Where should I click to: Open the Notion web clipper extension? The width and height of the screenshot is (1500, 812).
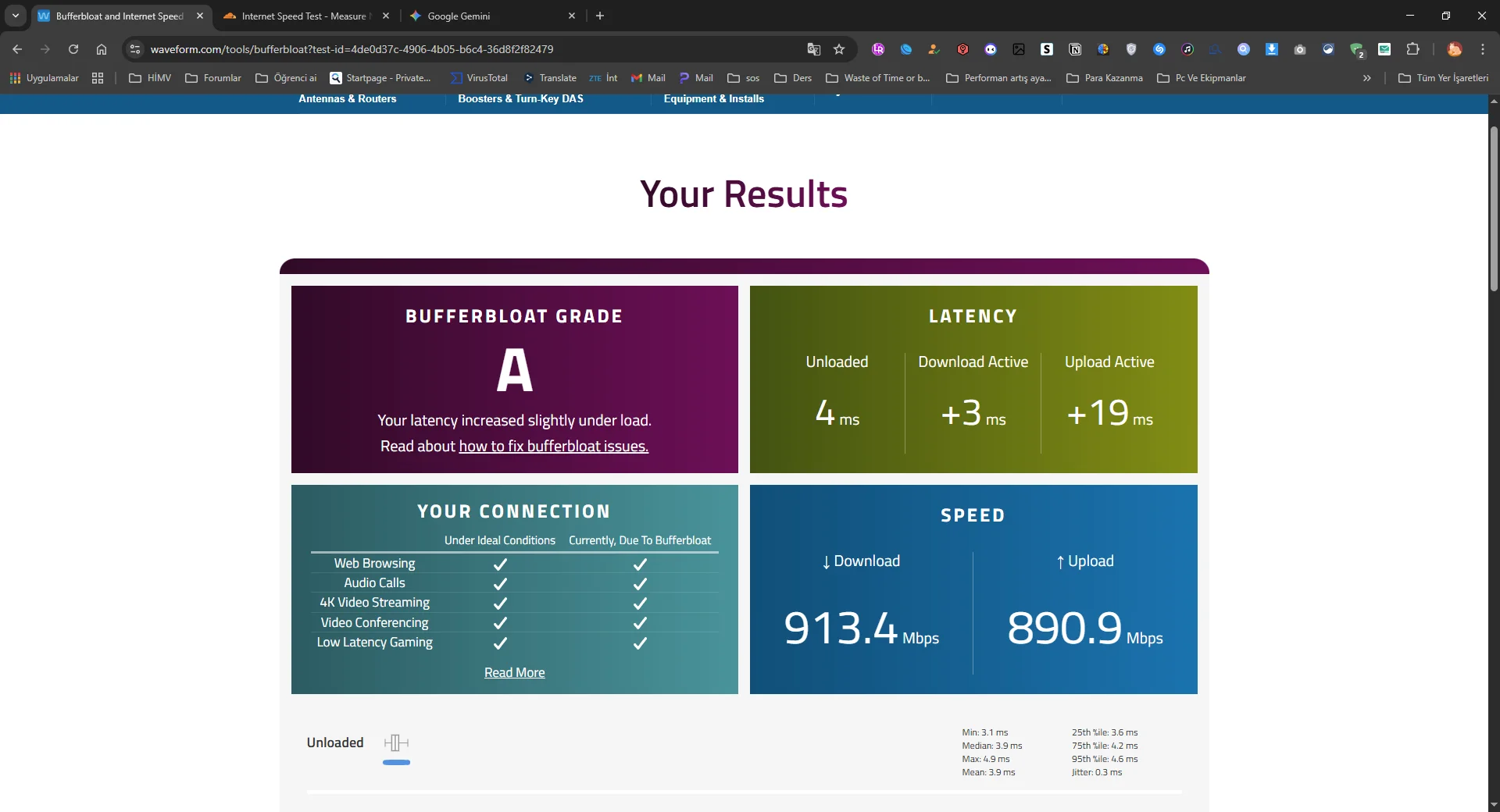(1075, 49)
